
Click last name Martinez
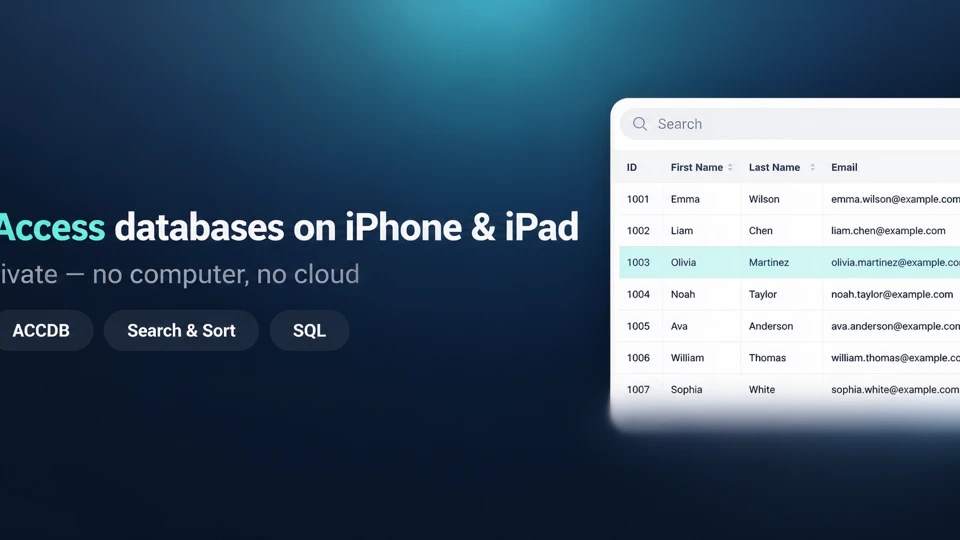point(769,263)
